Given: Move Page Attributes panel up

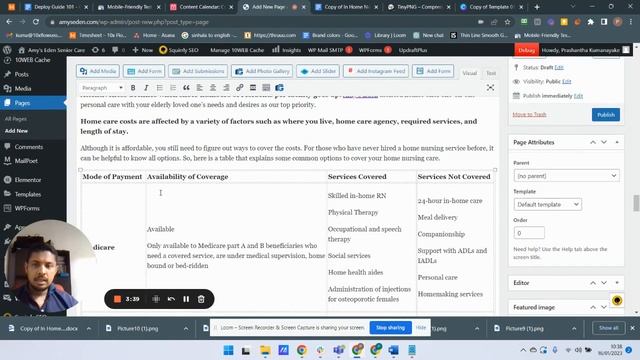Looking at the screenshot, I should [593, 142].
